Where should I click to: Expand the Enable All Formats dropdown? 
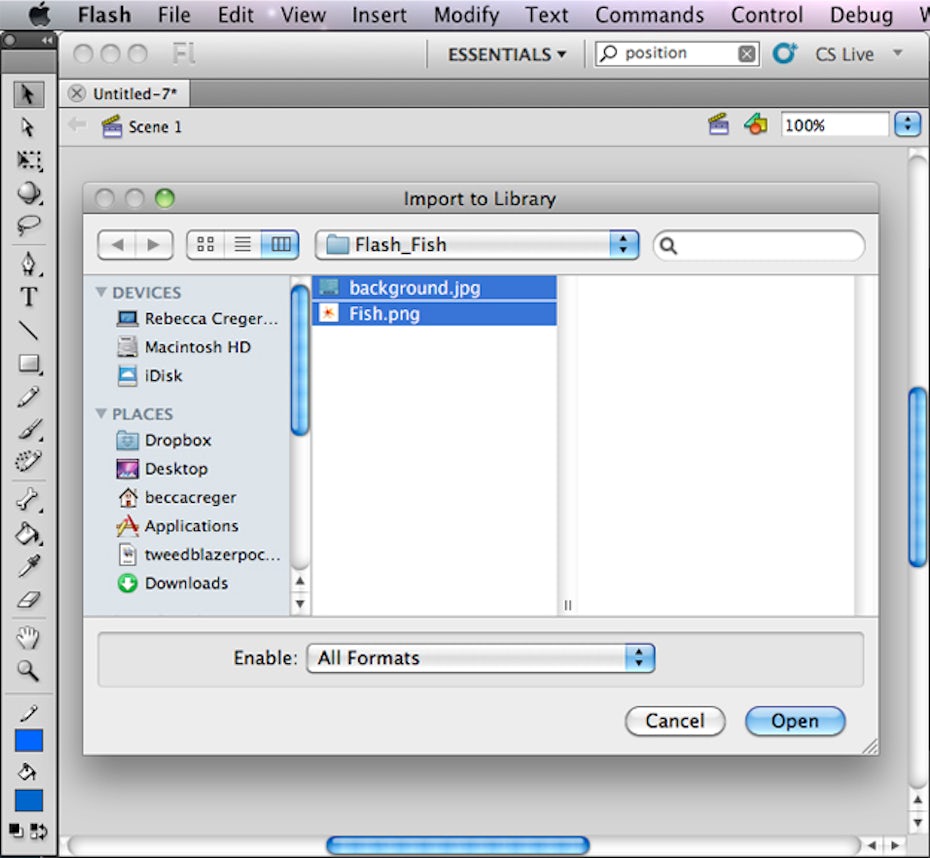480,658
